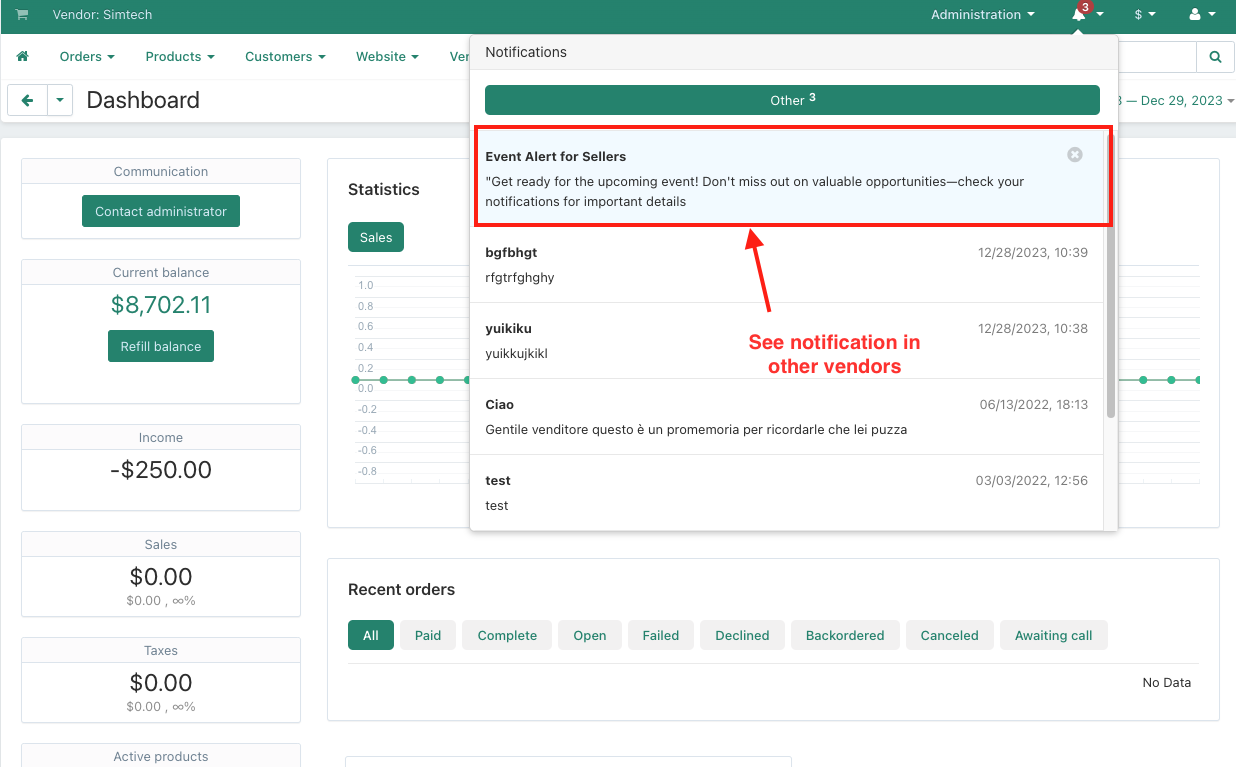Filter recent orders by Paid
Viewport: 1236px width, 767px height.
coord(428,635)
